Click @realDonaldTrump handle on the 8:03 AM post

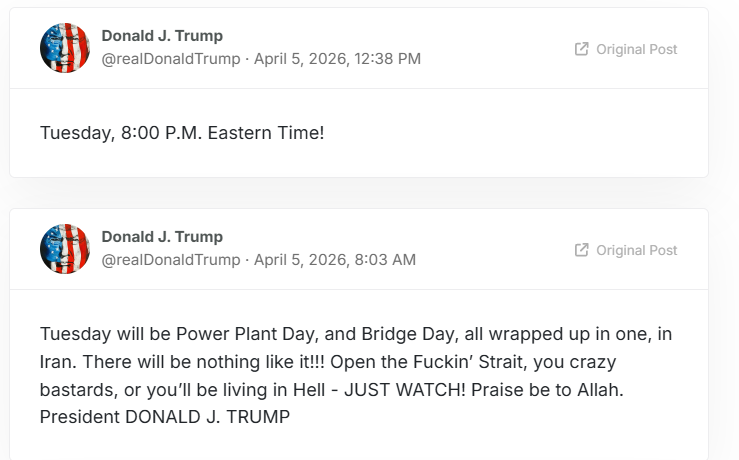[171, 260]
